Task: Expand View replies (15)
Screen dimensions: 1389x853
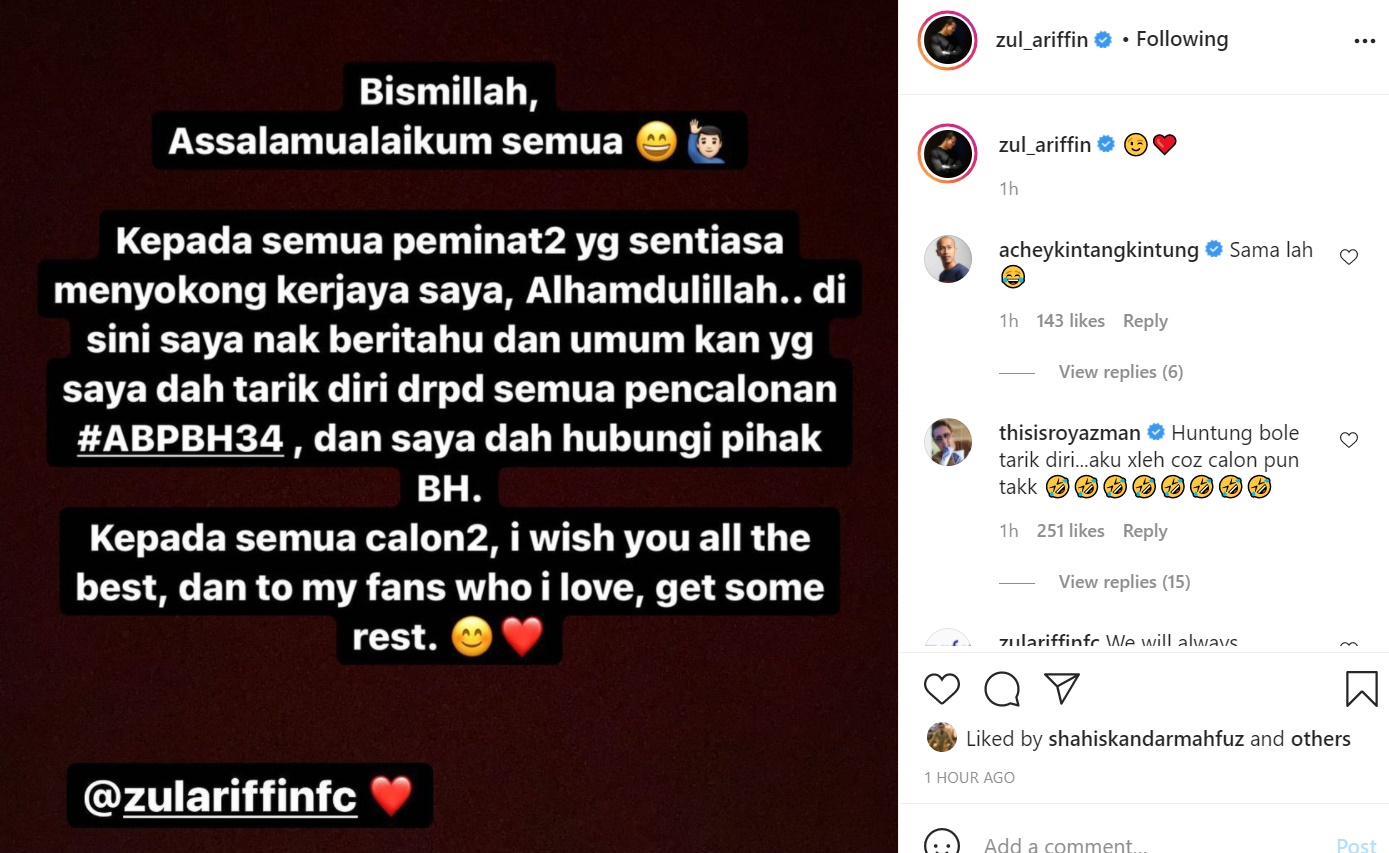Action: pos(1125,582)
